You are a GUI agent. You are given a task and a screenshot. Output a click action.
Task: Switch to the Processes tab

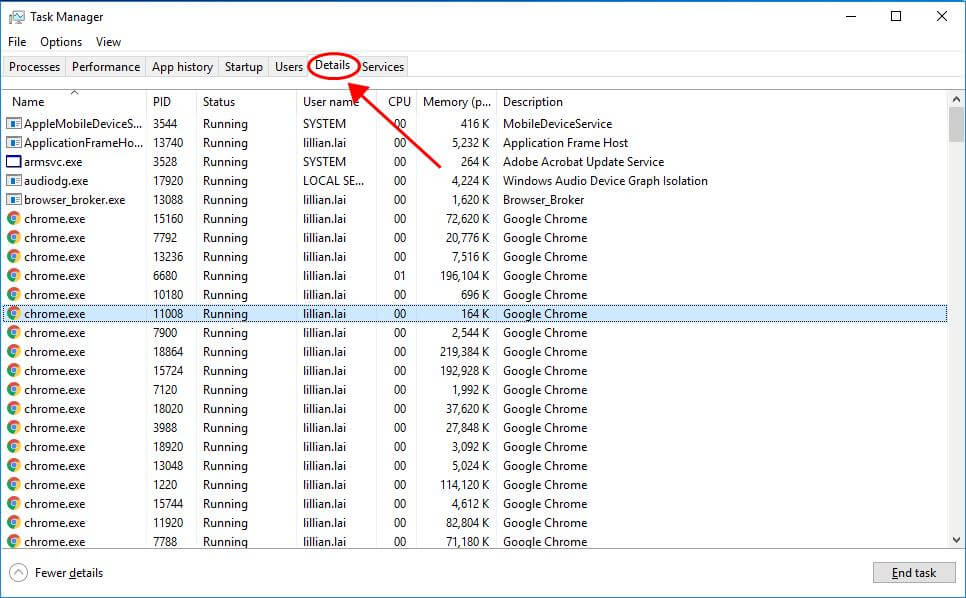tap(34, 67)
